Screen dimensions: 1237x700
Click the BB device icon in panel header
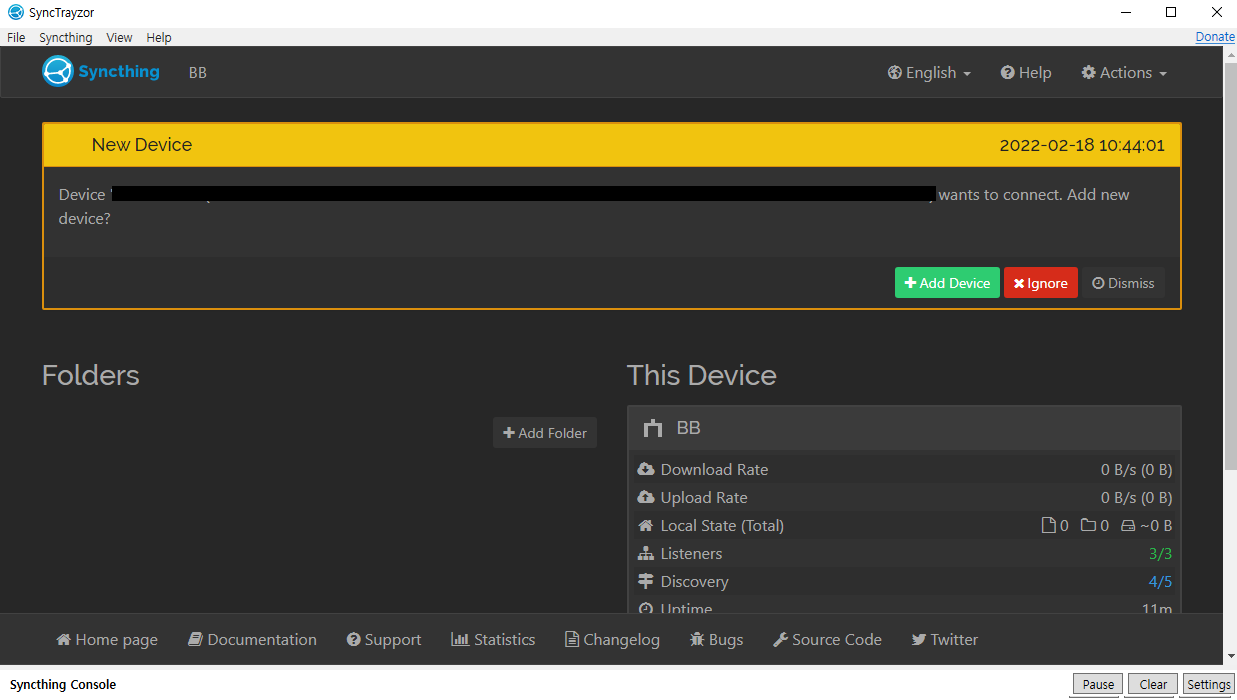coord(654,428)
